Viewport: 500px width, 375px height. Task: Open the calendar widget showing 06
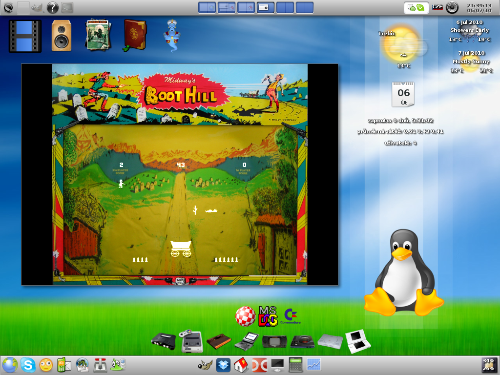coord(403,94)
